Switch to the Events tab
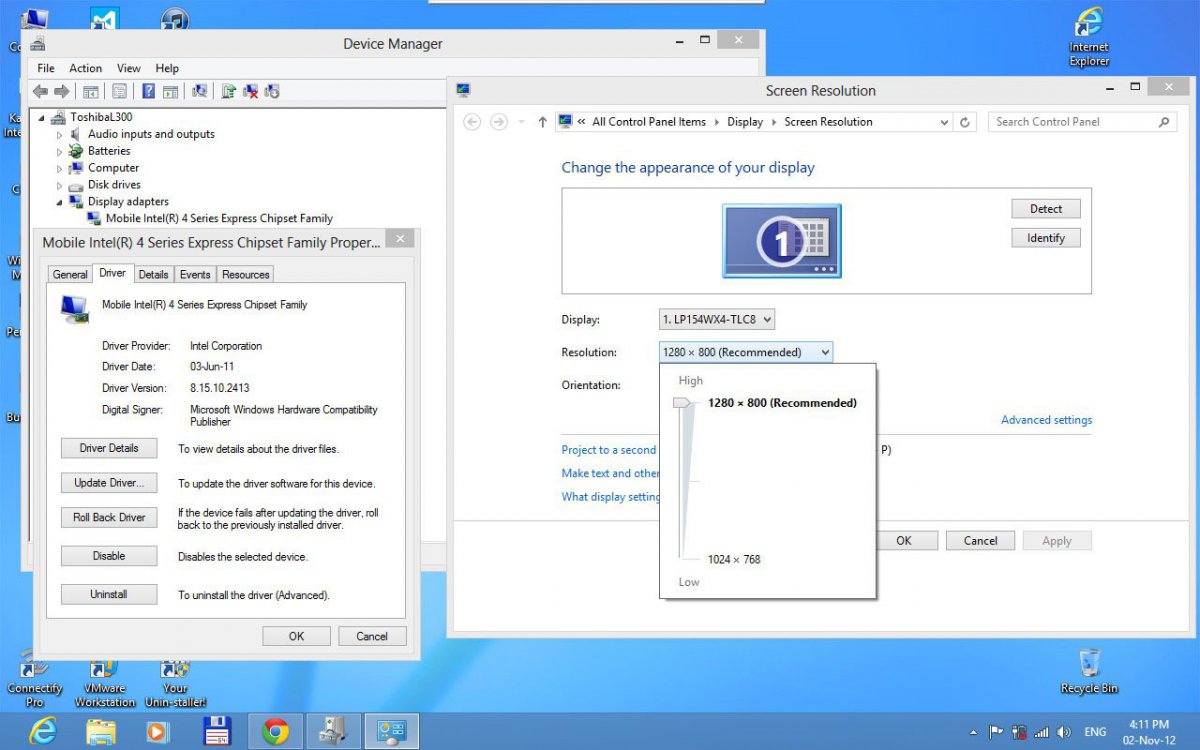The width and height of the screenshot is (1200, 750). 195,275
